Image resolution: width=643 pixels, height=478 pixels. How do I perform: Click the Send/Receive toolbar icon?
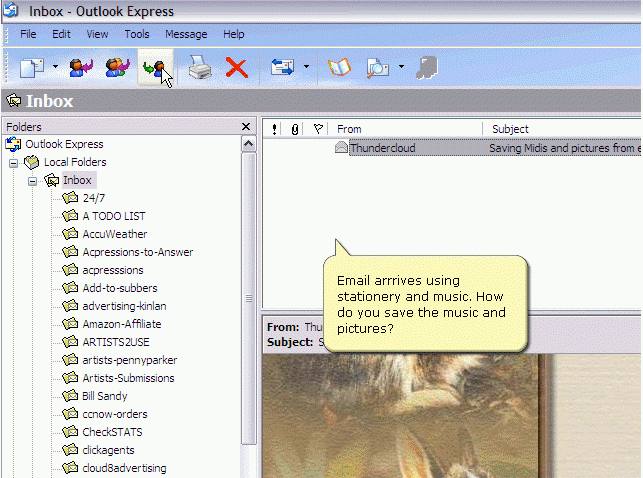[283, 67]
